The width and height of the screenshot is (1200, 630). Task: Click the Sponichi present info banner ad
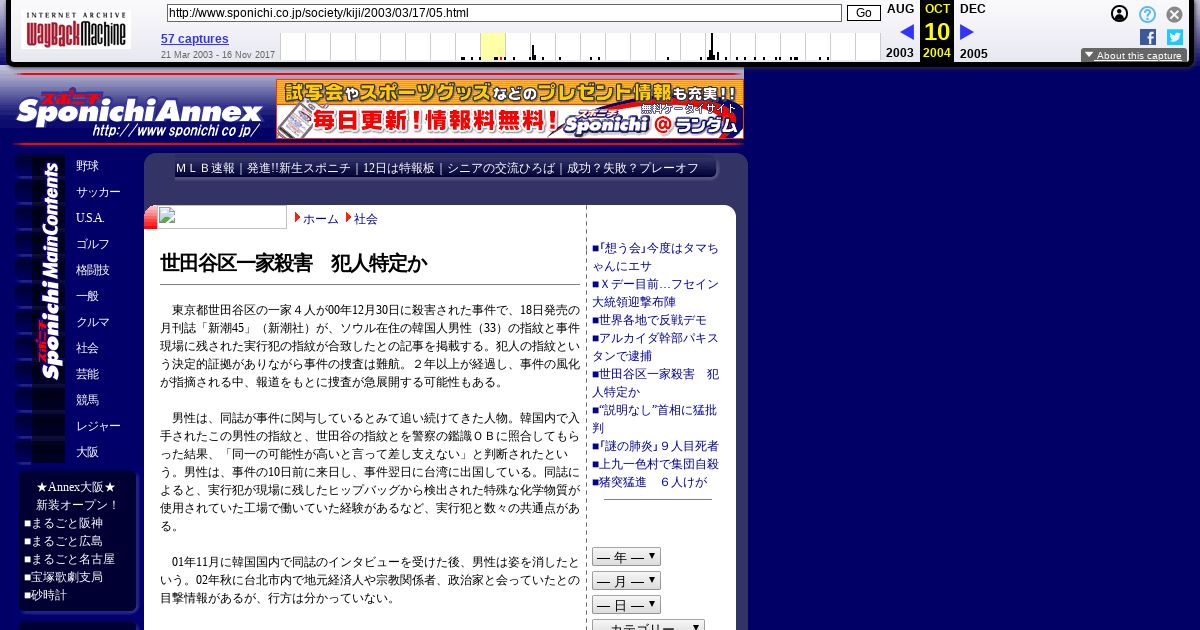510,109
